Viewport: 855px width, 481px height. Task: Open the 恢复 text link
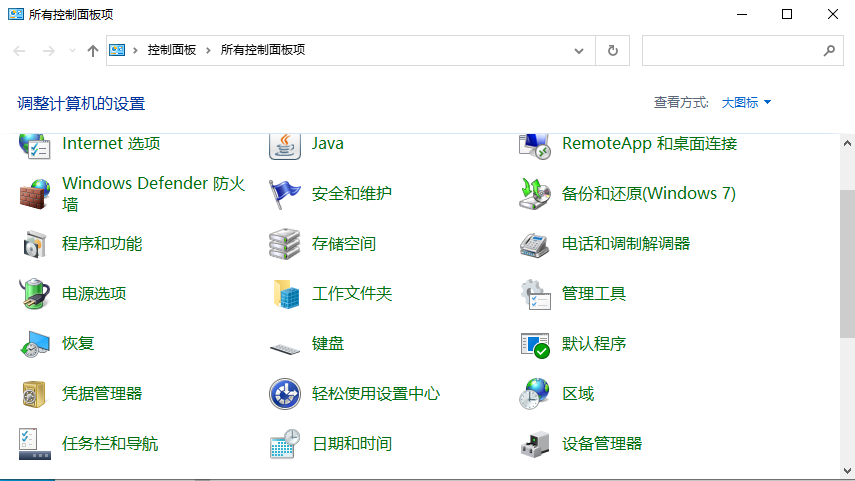coord(78,344)
